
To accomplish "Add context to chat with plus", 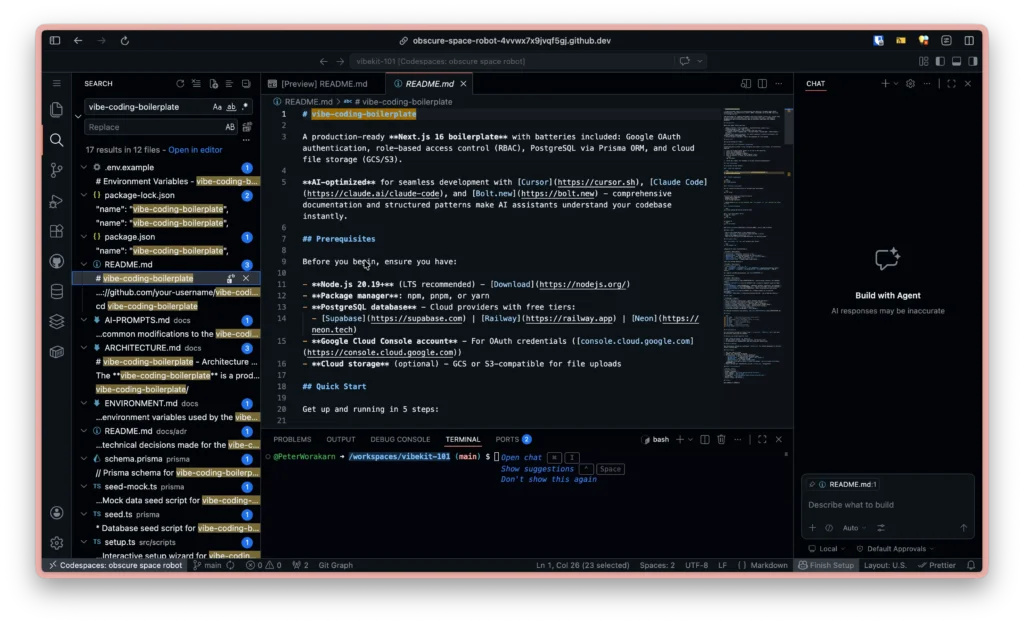I will point(812,528).
